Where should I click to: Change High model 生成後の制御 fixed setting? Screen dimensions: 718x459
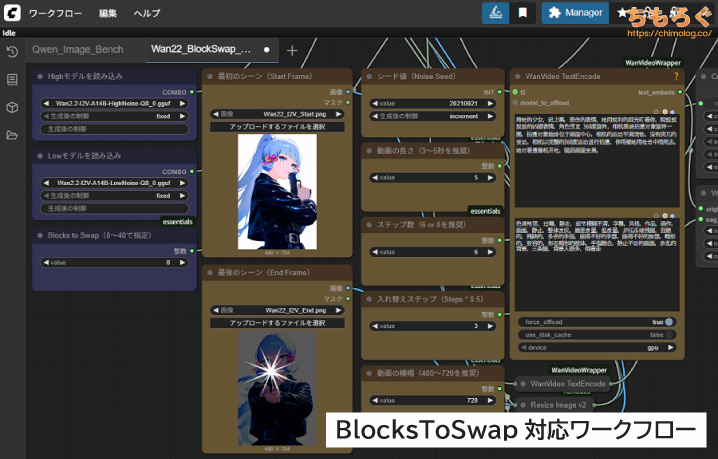coord(114,116)
